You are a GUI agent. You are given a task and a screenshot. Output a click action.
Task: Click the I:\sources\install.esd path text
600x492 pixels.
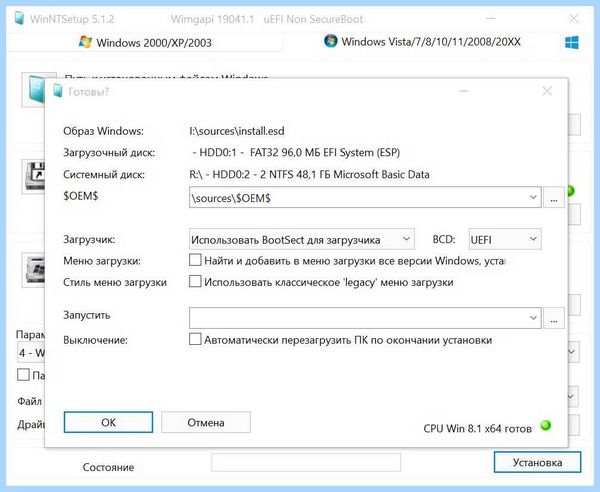point(237,131)
